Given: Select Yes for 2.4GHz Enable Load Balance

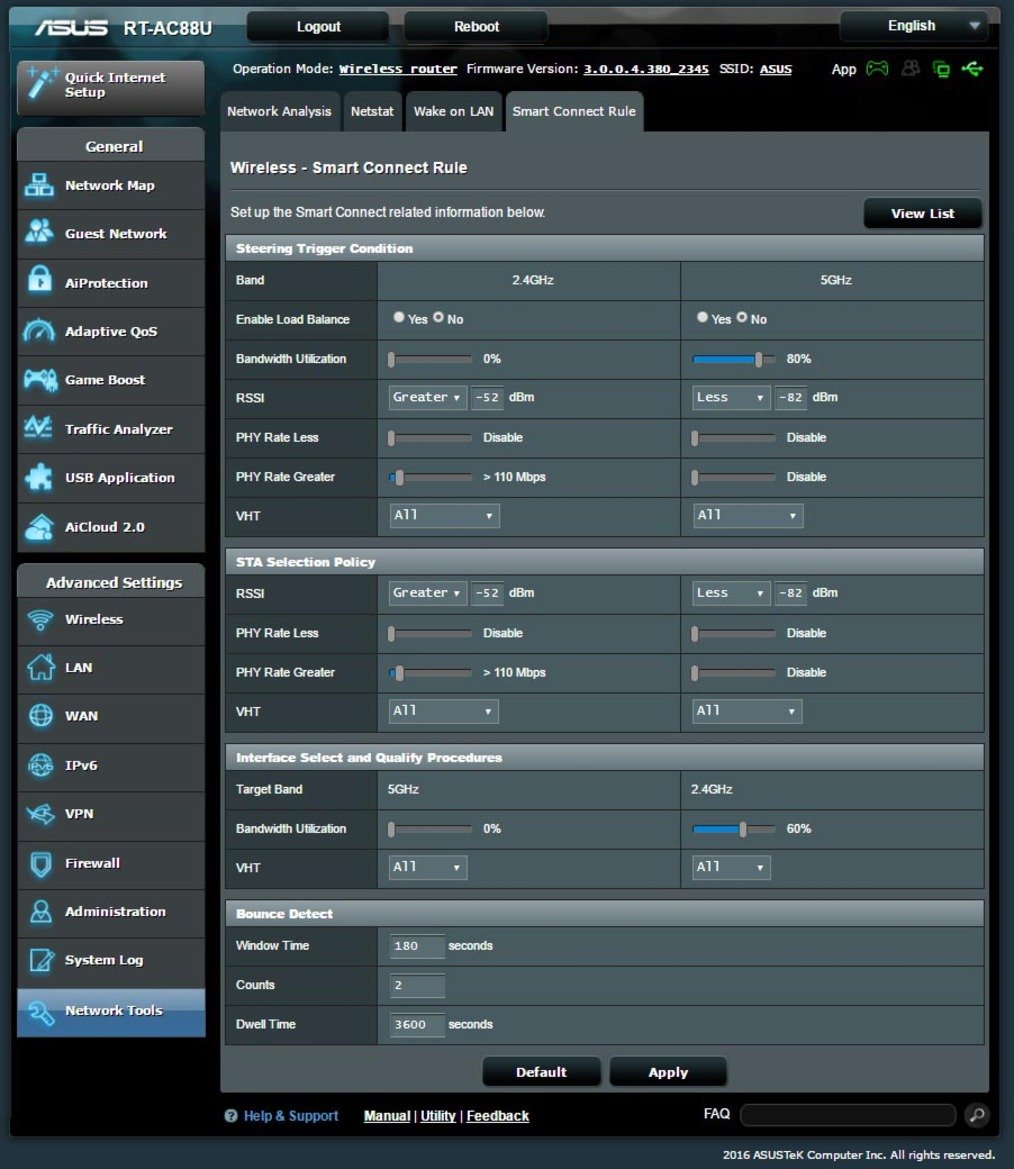Looking at the screenshot, I should coord(399,318).
